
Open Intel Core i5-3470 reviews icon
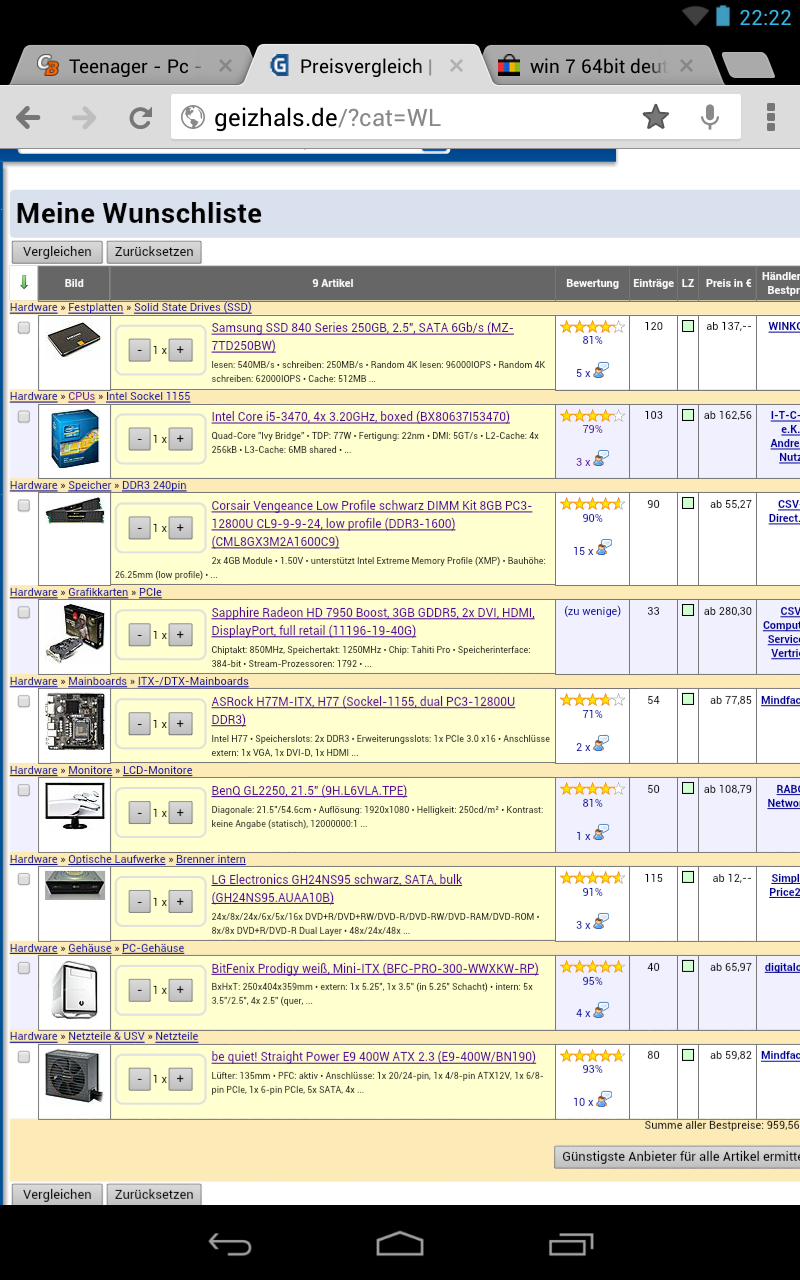[599, 461]
